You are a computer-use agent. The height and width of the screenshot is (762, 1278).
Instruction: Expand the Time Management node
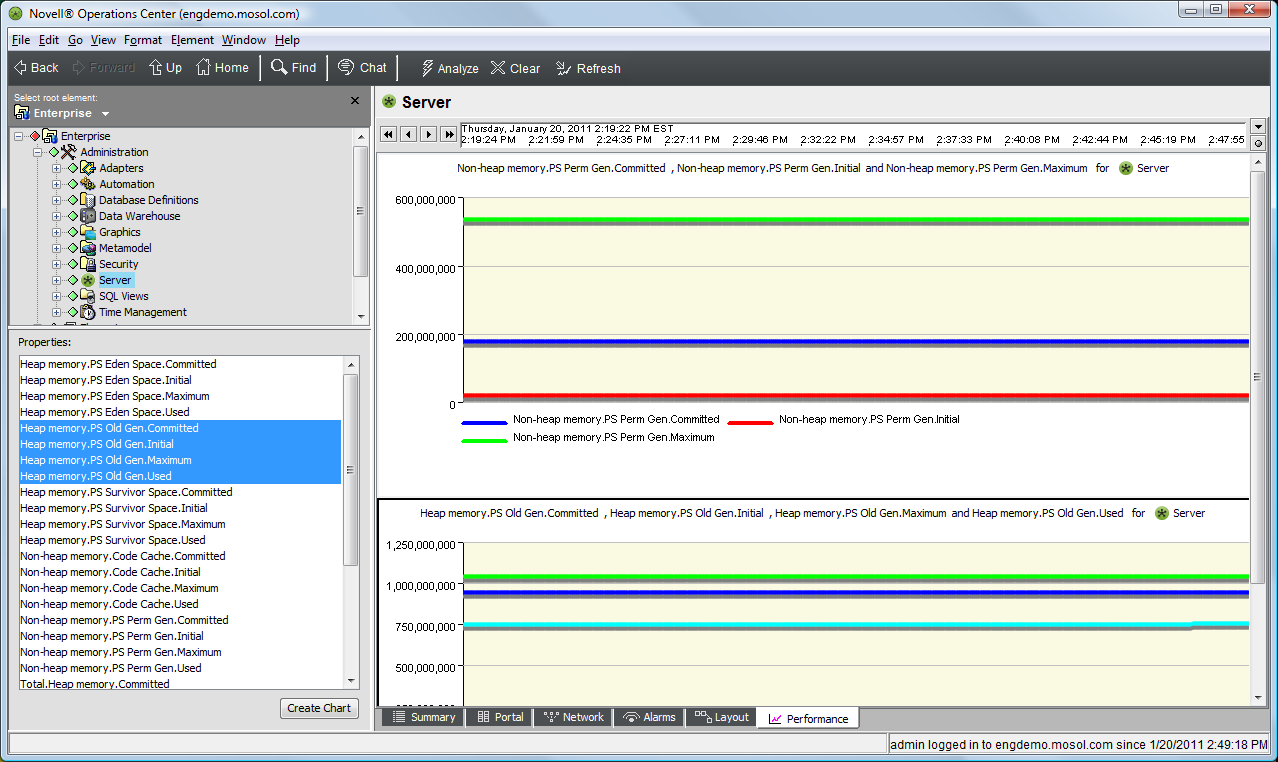pyautogui.click(x=57, y=312)
